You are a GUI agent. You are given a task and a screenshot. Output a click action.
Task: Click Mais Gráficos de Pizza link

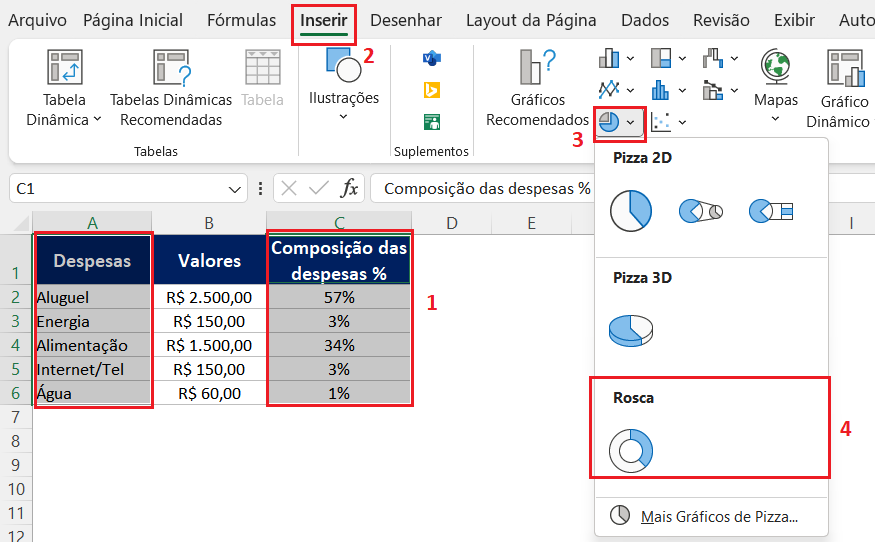point(718,516)
